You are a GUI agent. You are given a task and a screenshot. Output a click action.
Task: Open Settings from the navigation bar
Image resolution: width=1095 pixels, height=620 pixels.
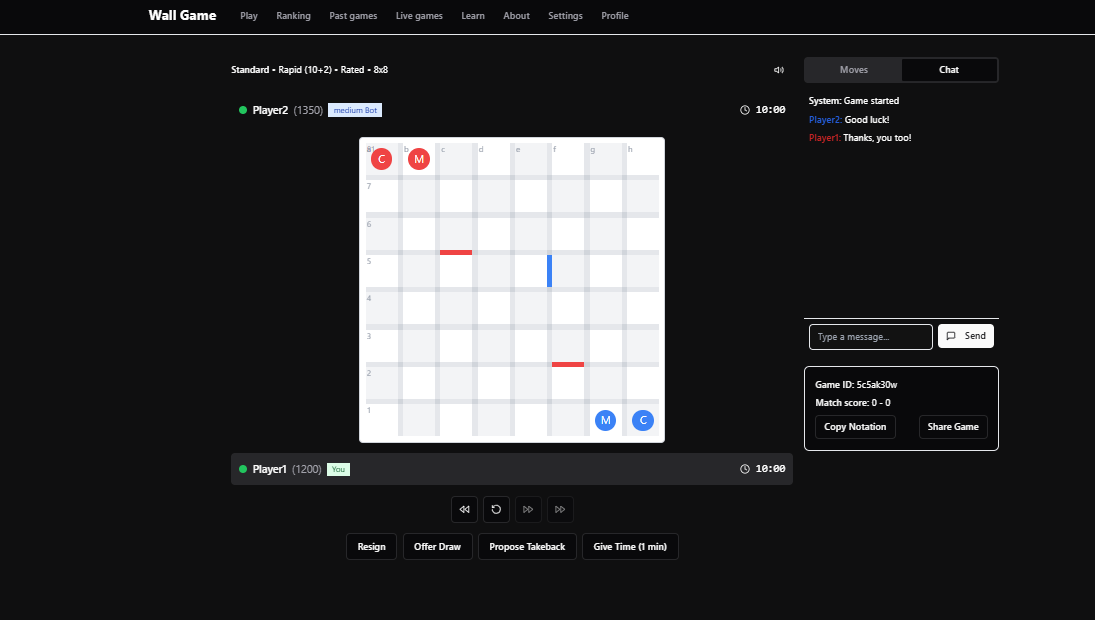click(565, 16)
